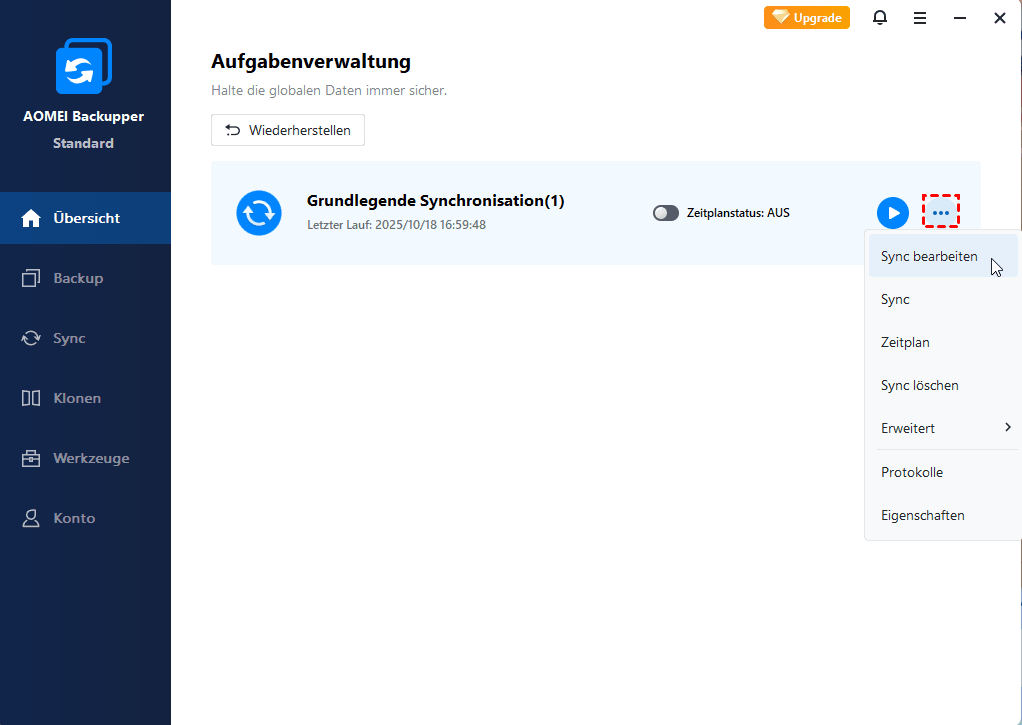Toggle the Zeitplanstatus schedule switch

(665, 213)
